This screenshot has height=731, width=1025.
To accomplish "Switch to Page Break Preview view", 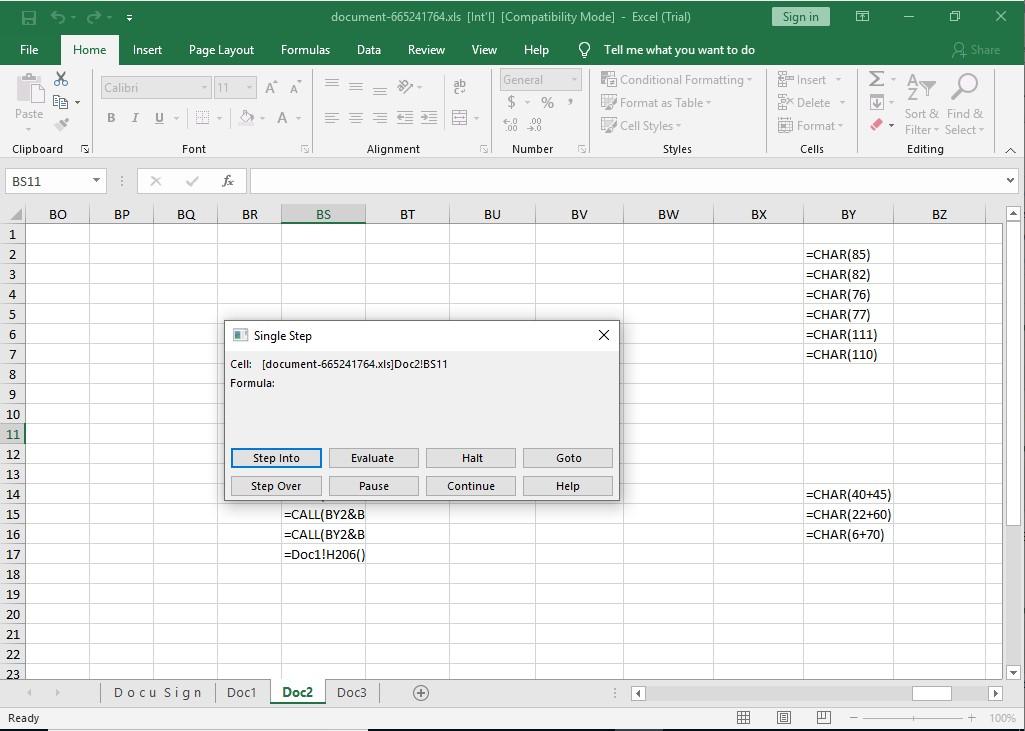I will point(823,718).
